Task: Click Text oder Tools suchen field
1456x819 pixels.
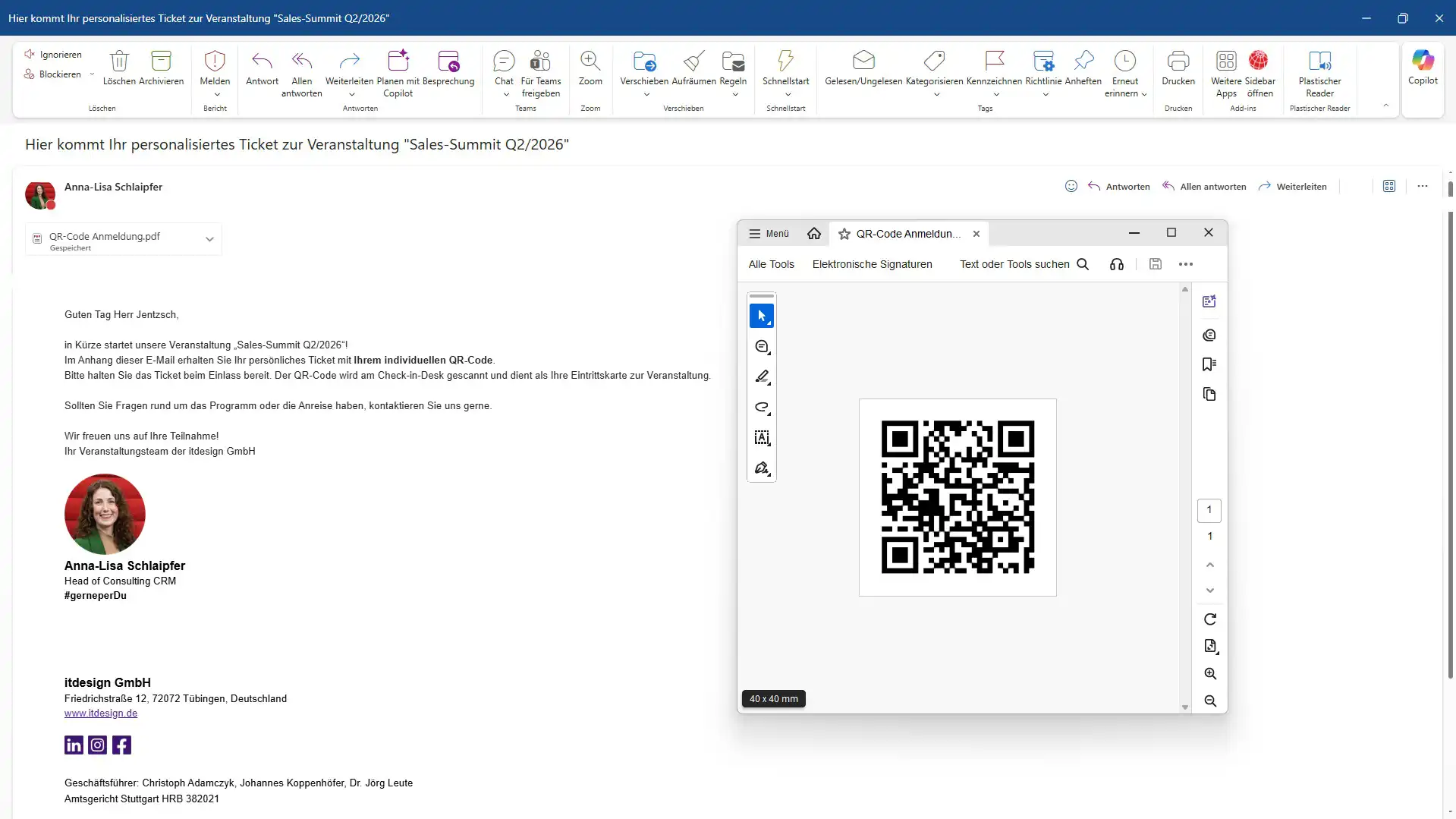Action: coord(1024,264)
